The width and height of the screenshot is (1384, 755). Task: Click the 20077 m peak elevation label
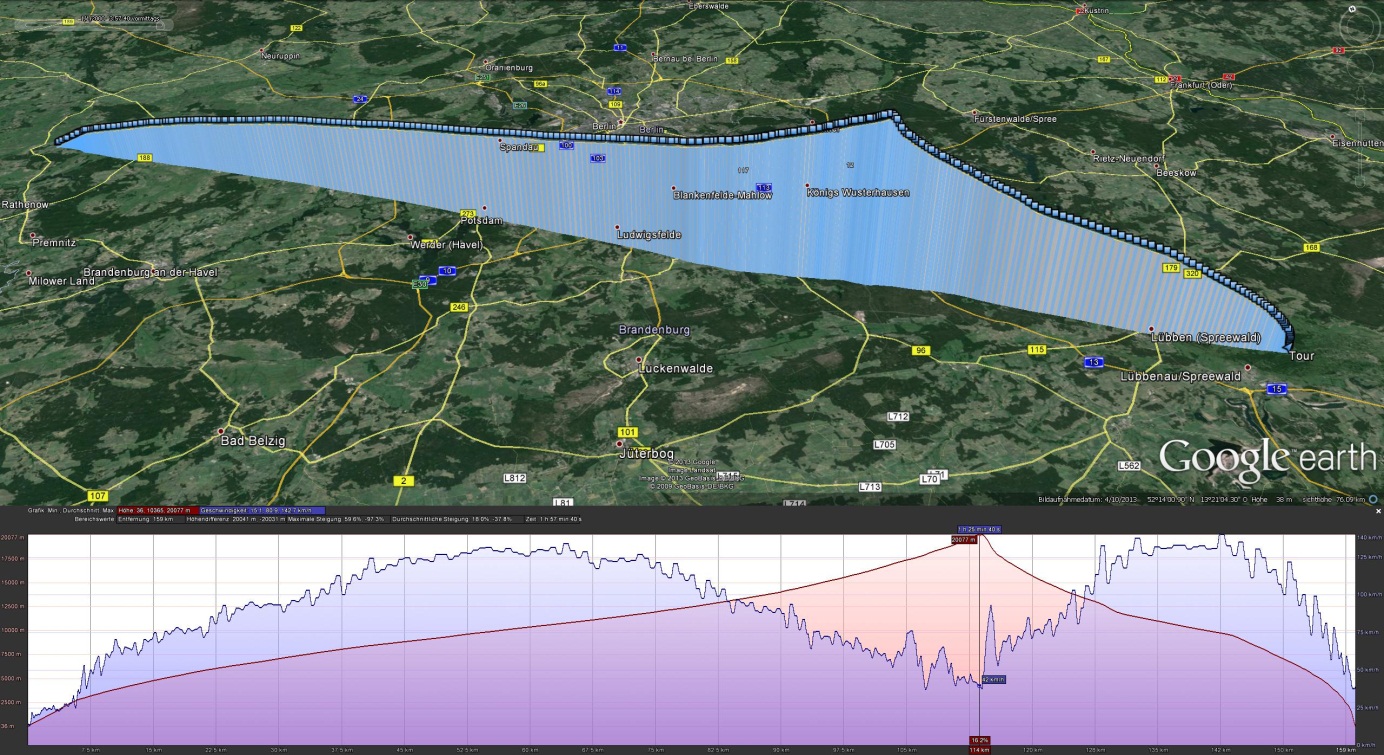963,539
